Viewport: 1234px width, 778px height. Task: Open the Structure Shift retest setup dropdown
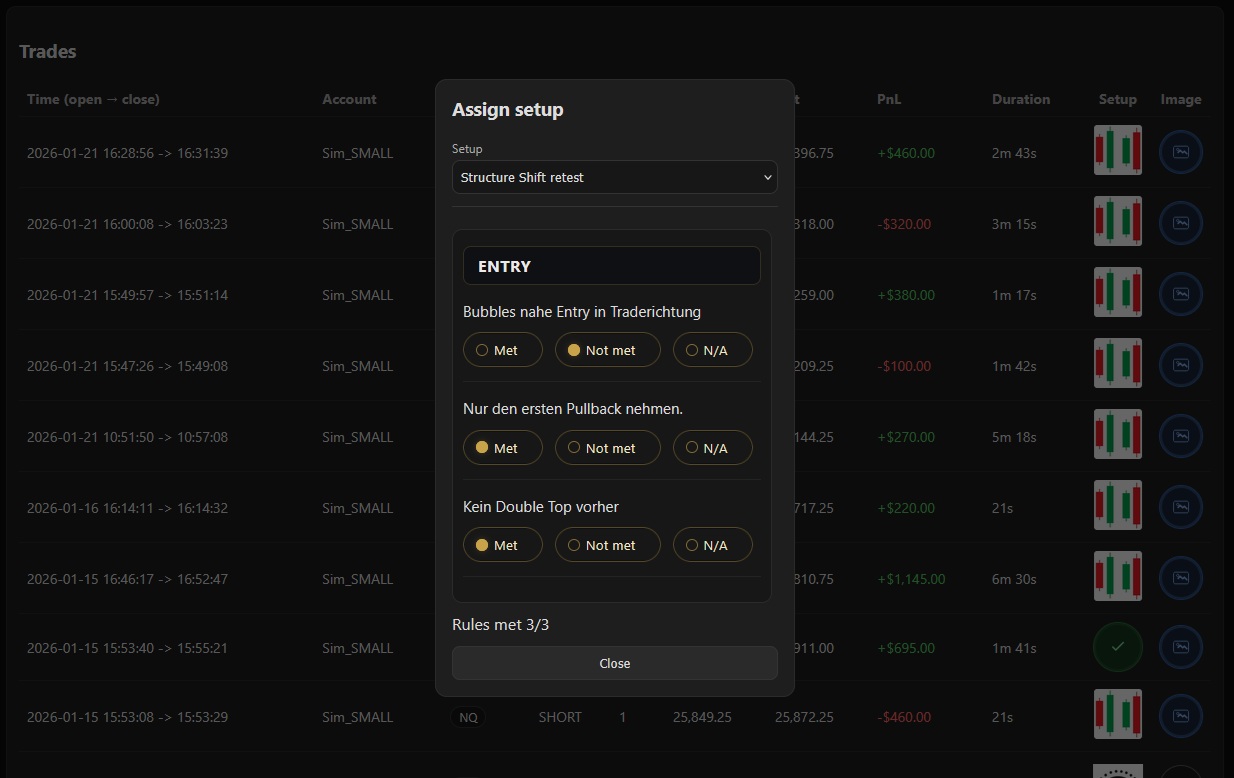pos(614,177)
